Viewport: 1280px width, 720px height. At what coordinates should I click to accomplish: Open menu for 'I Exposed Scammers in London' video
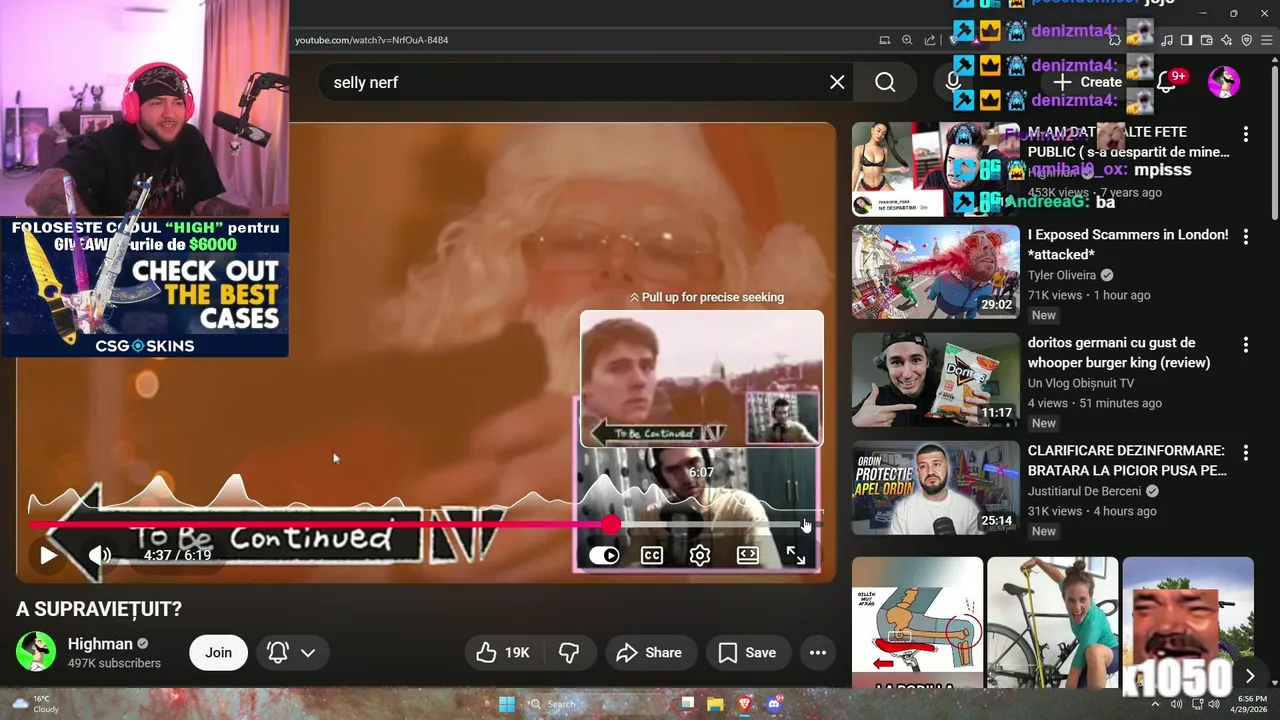(1246, 237)
